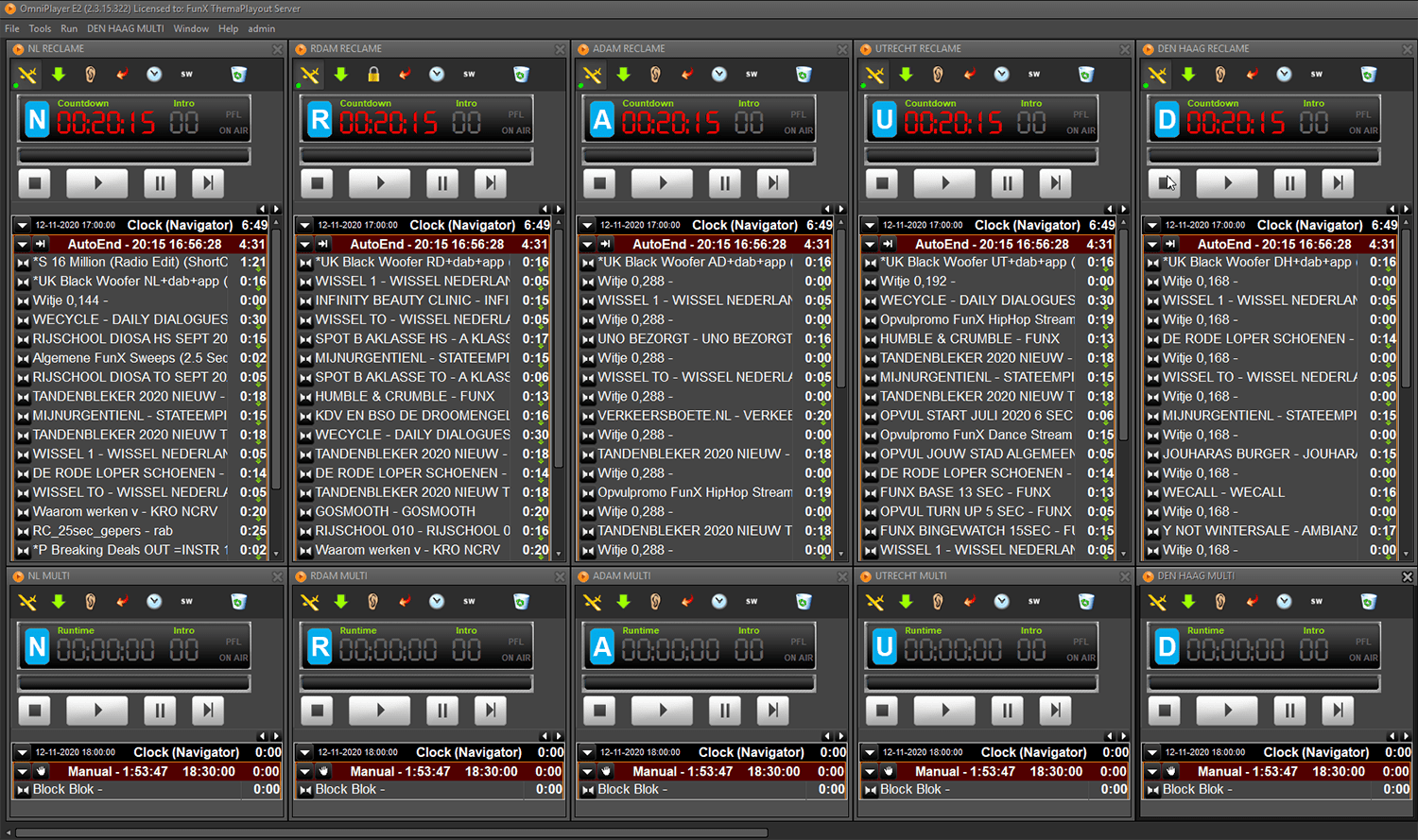
Task: Click the clock icon in RDAM RECLAME toolbar
Action: [437, 74]
